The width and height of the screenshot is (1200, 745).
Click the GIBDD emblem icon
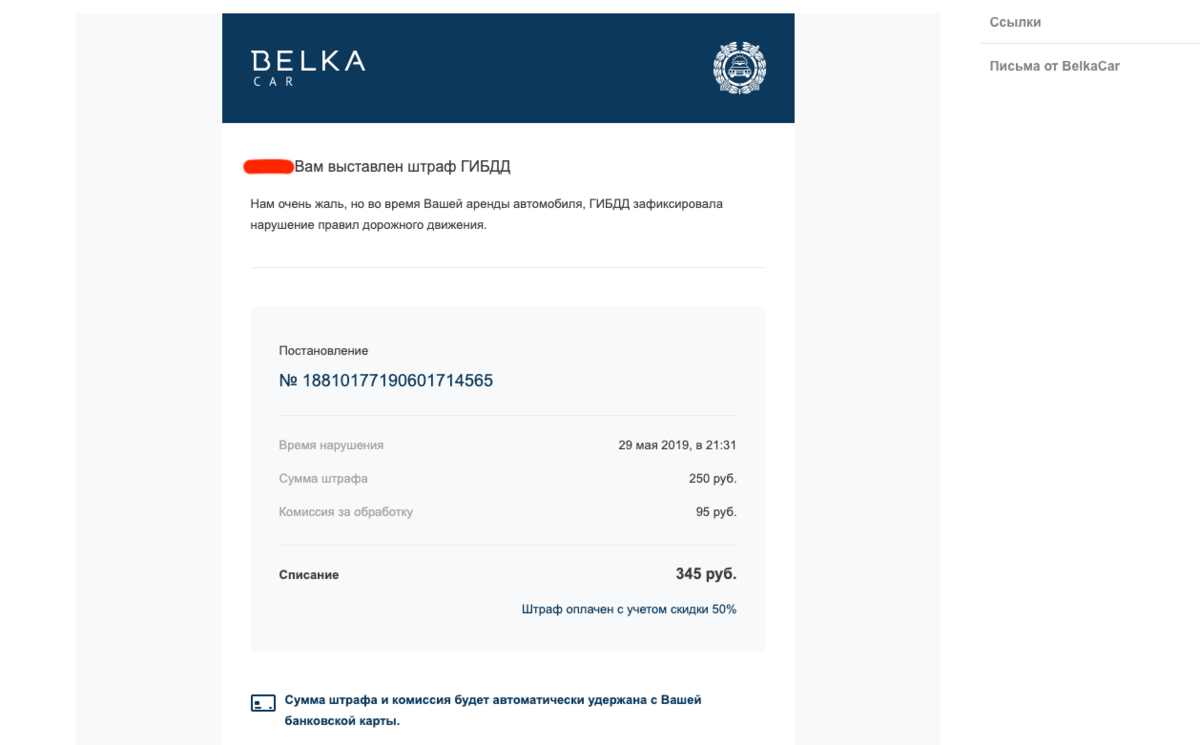tap(738, 68)
